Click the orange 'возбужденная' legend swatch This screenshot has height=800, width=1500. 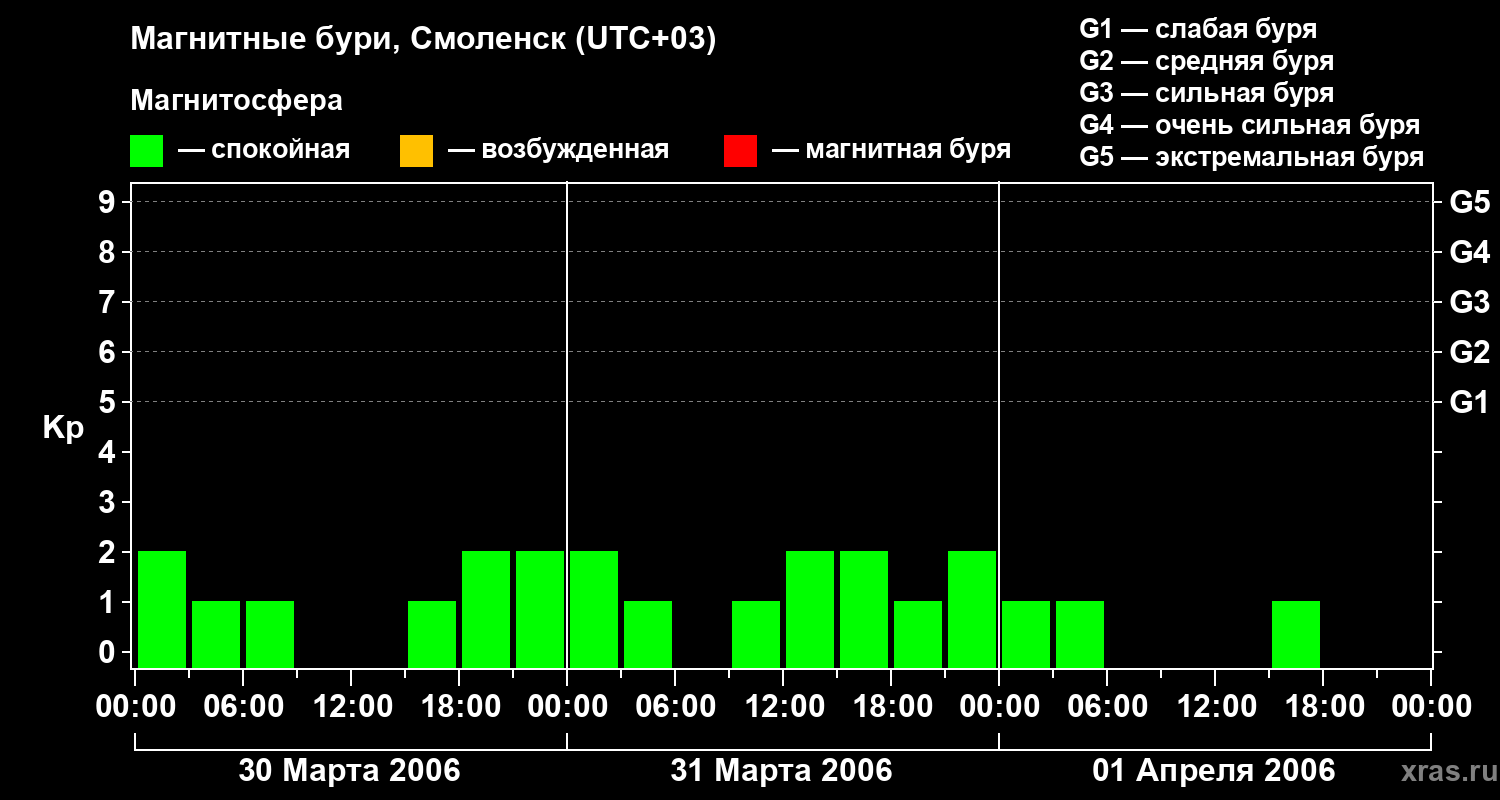(416, 151)
